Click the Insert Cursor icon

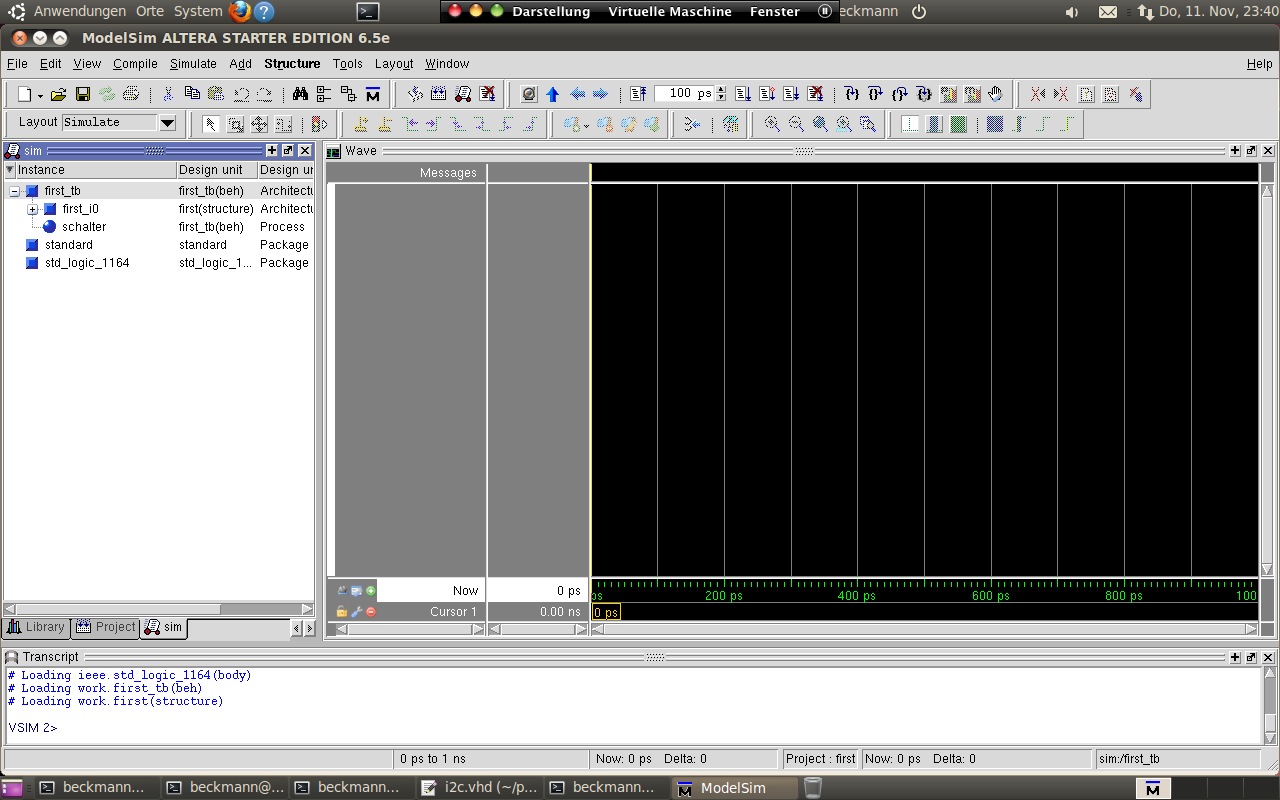coord(361,124)
